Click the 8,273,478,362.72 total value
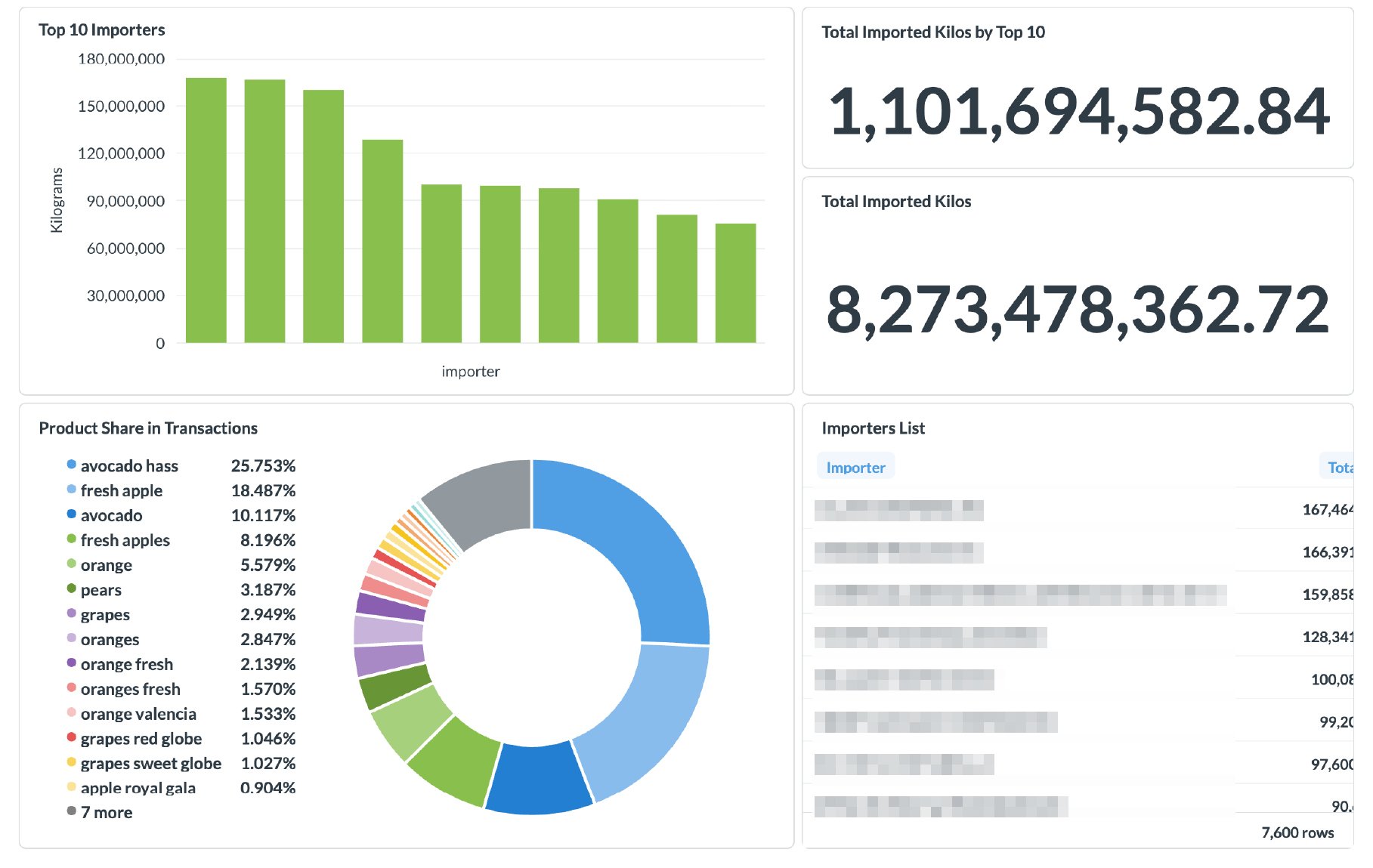 coord(1078,310)
